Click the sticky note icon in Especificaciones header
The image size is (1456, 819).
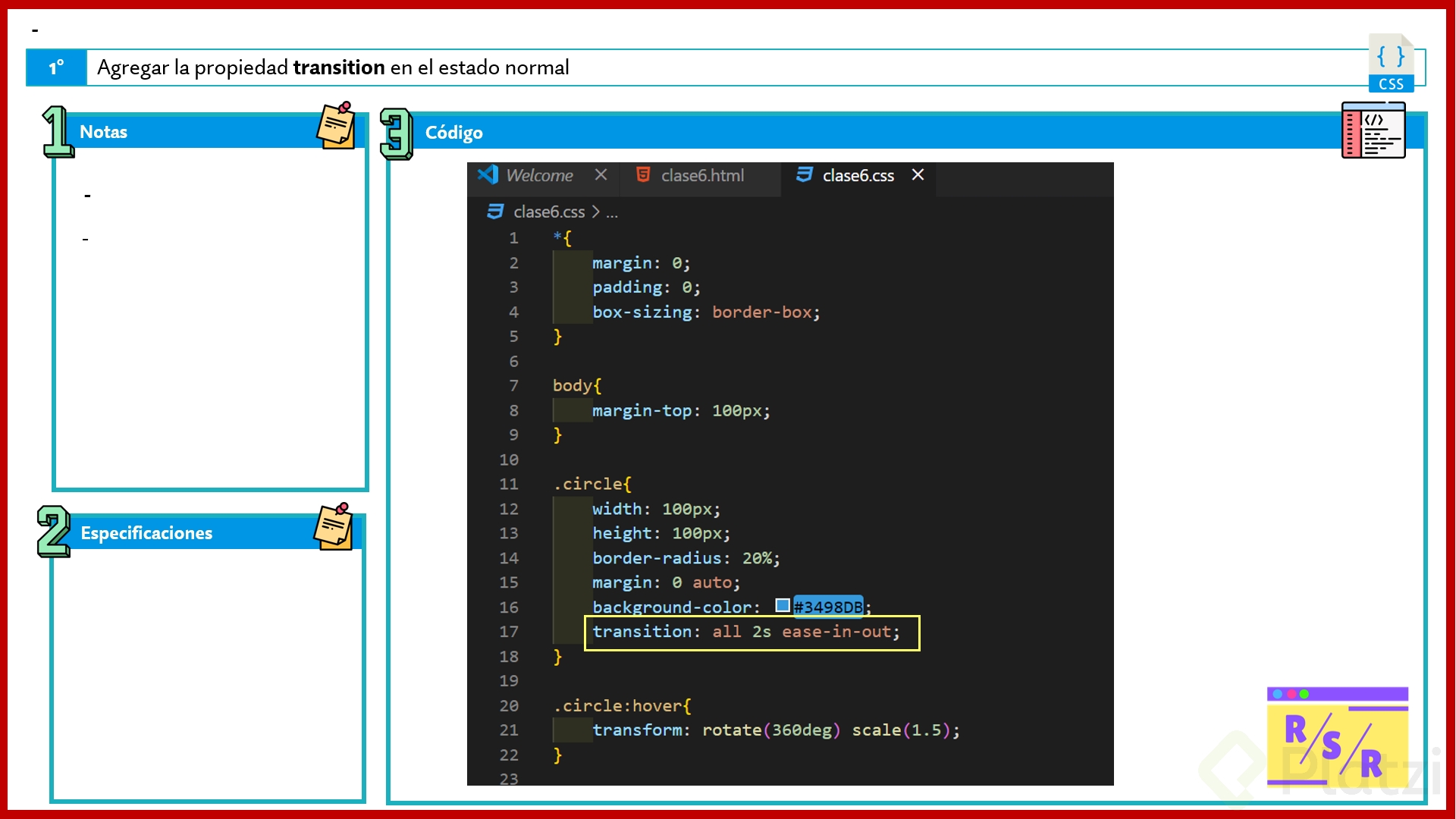[x=334, y=526]
